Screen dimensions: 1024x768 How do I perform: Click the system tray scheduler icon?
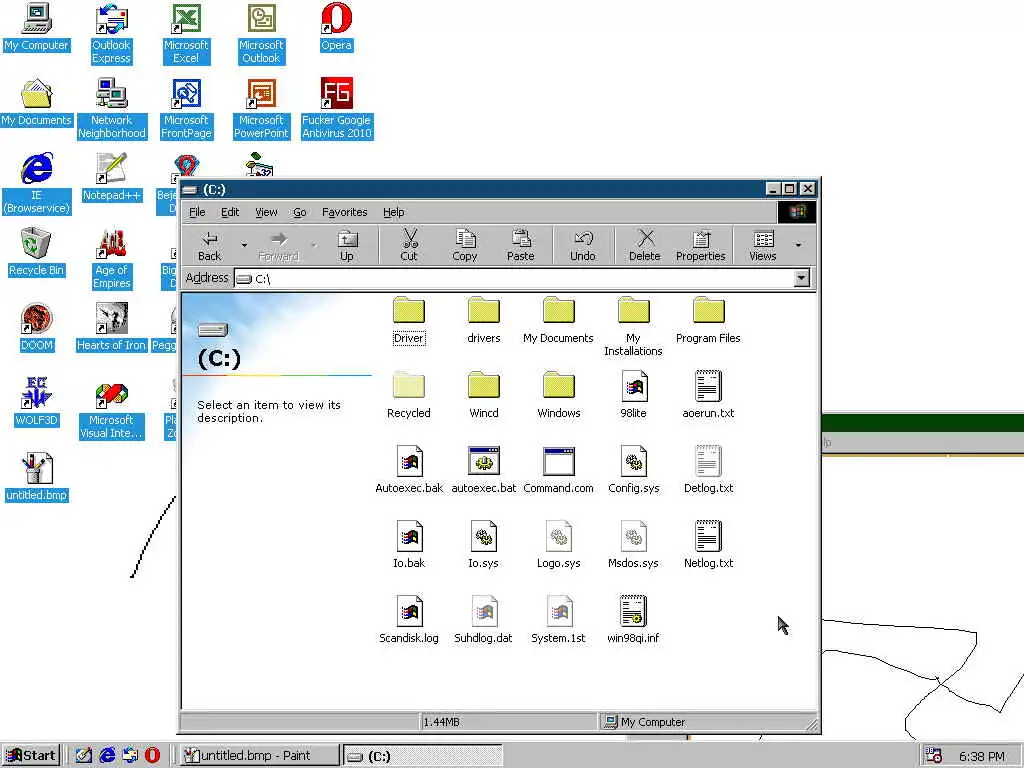pyautogui.click(x=933, y=756)
